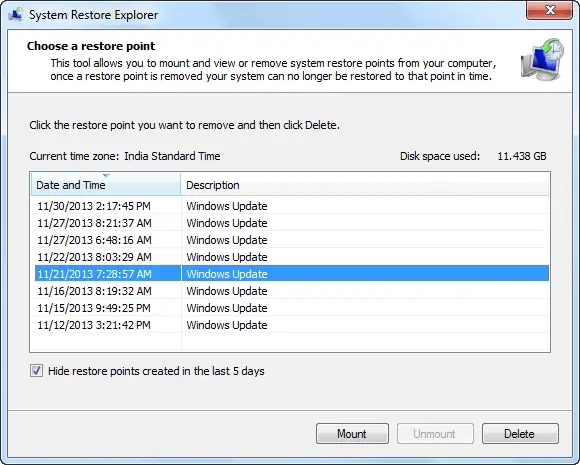The width and height of the screenshot is (580, 465).
Task: Select the 11/12/2013 3:21:42 PM restore point
Action: [x=290, y=325]
